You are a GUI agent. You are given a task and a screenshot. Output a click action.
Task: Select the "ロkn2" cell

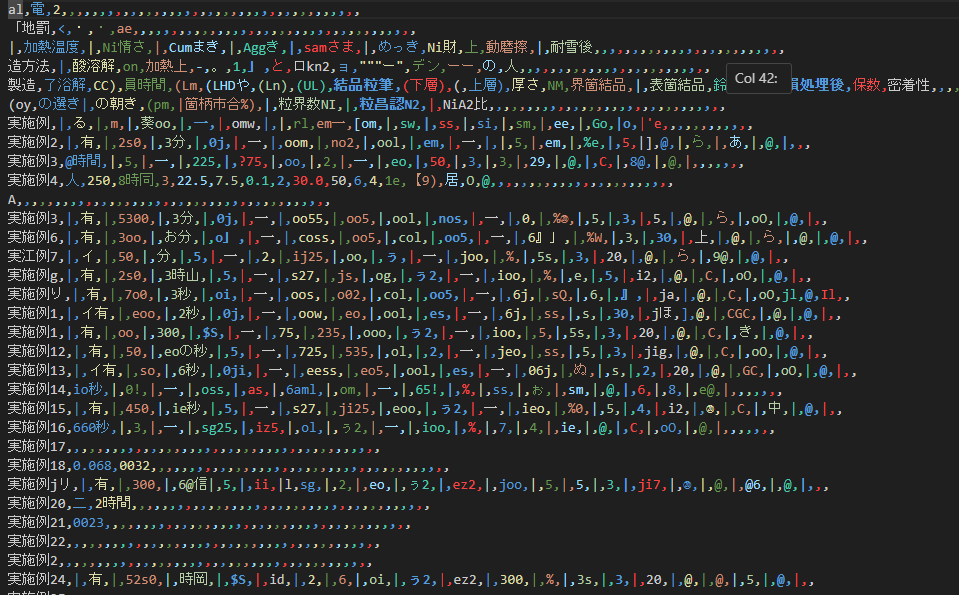[x=311, y=66]
